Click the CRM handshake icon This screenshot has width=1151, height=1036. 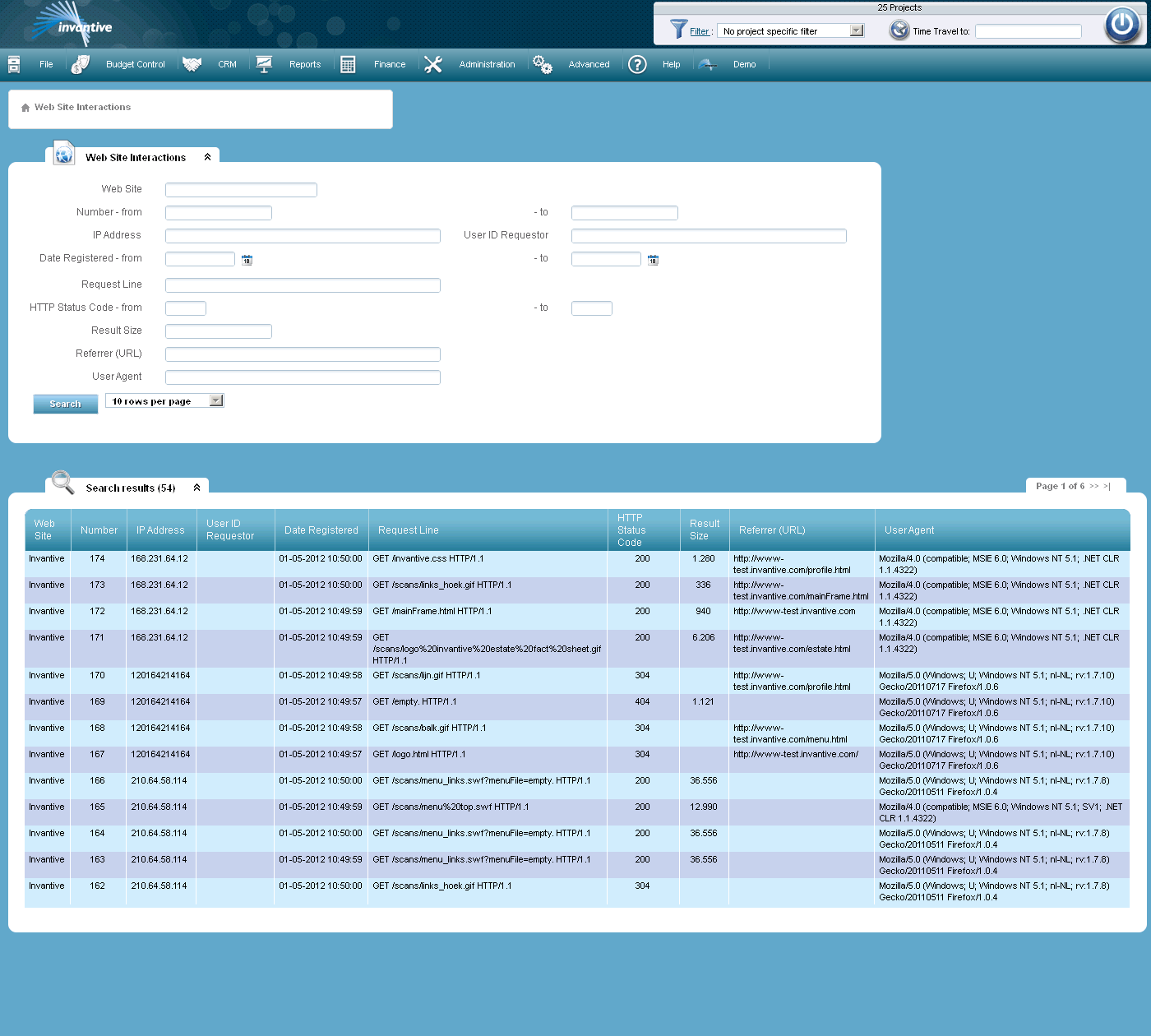[x=192, y=63]
